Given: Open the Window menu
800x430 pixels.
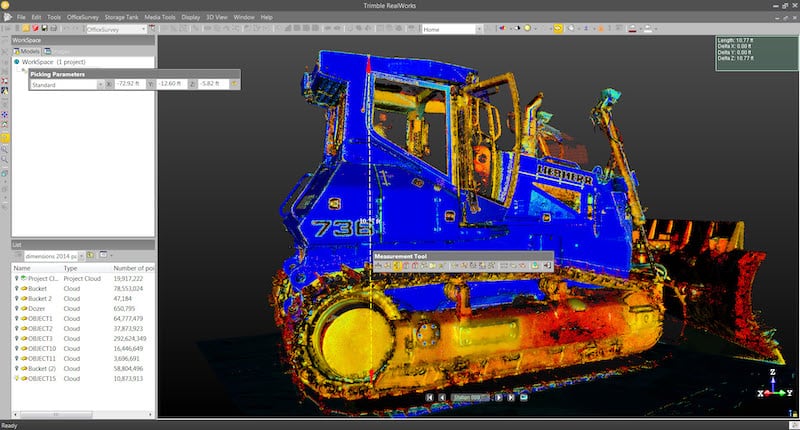Looking at the screenshot, I should tap(244, 17).
